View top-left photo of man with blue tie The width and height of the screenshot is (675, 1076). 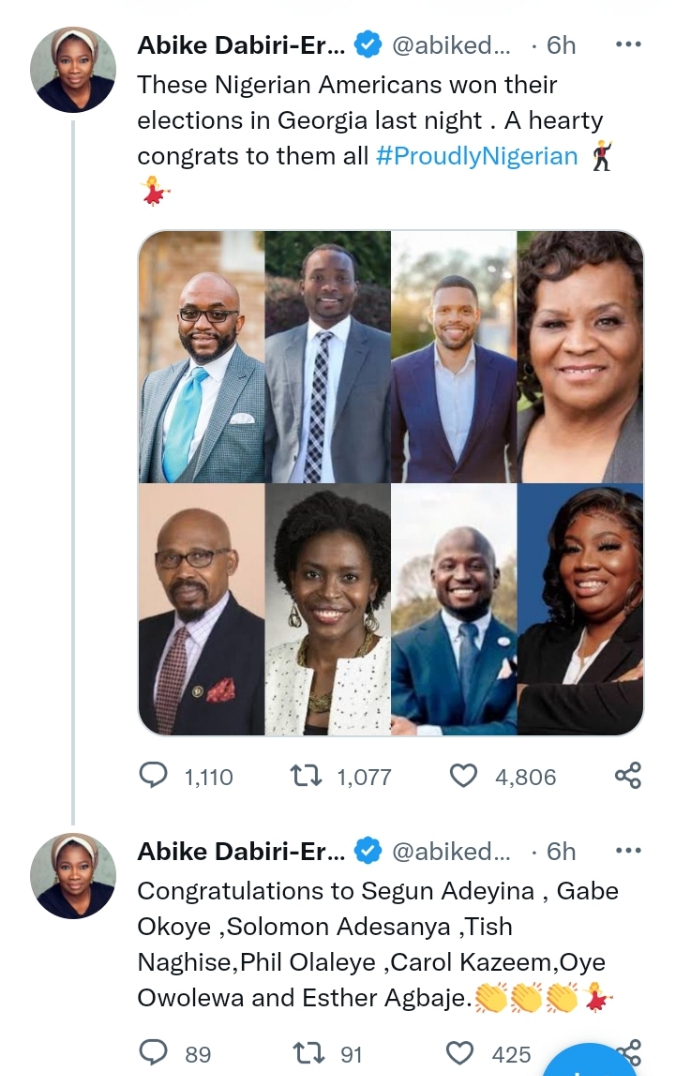coord(202,357)
